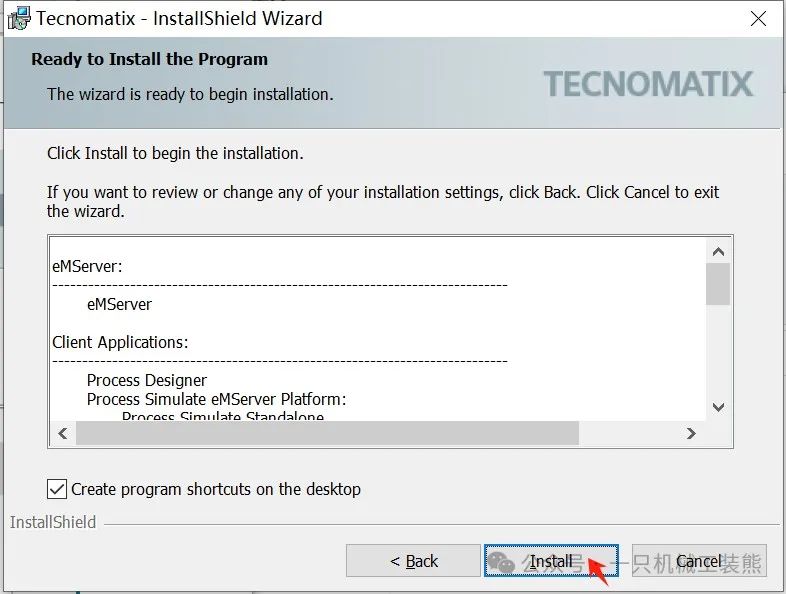This screenshot has width=786, height=594.
Task: Start the installation with the Install button
Action: point(551,561)
